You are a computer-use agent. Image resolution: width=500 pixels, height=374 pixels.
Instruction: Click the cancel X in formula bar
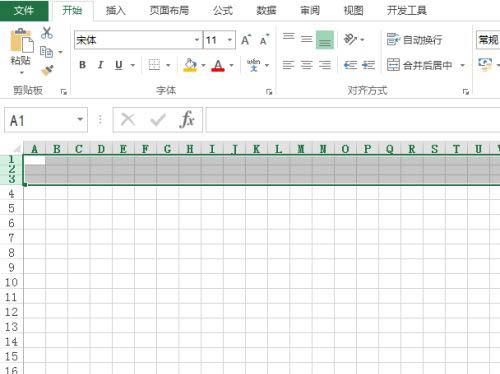128,119
